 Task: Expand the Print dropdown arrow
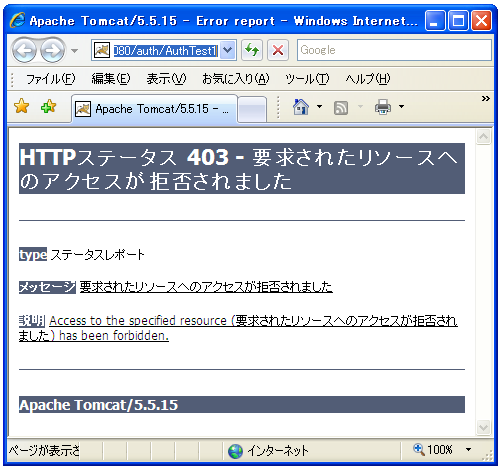[401, 107]
